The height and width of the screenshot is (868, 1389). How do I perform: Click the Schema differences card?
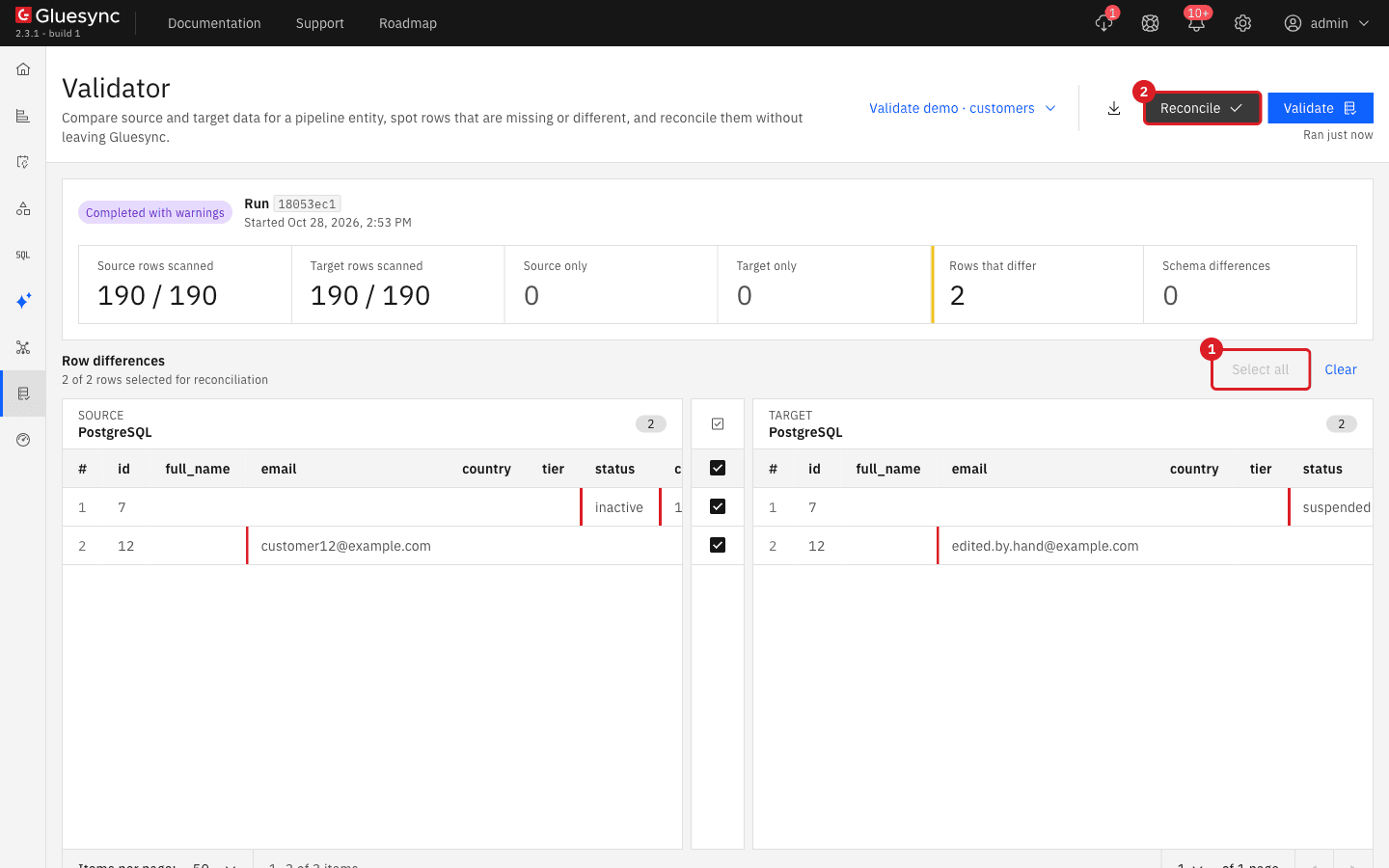[1250, 285]
